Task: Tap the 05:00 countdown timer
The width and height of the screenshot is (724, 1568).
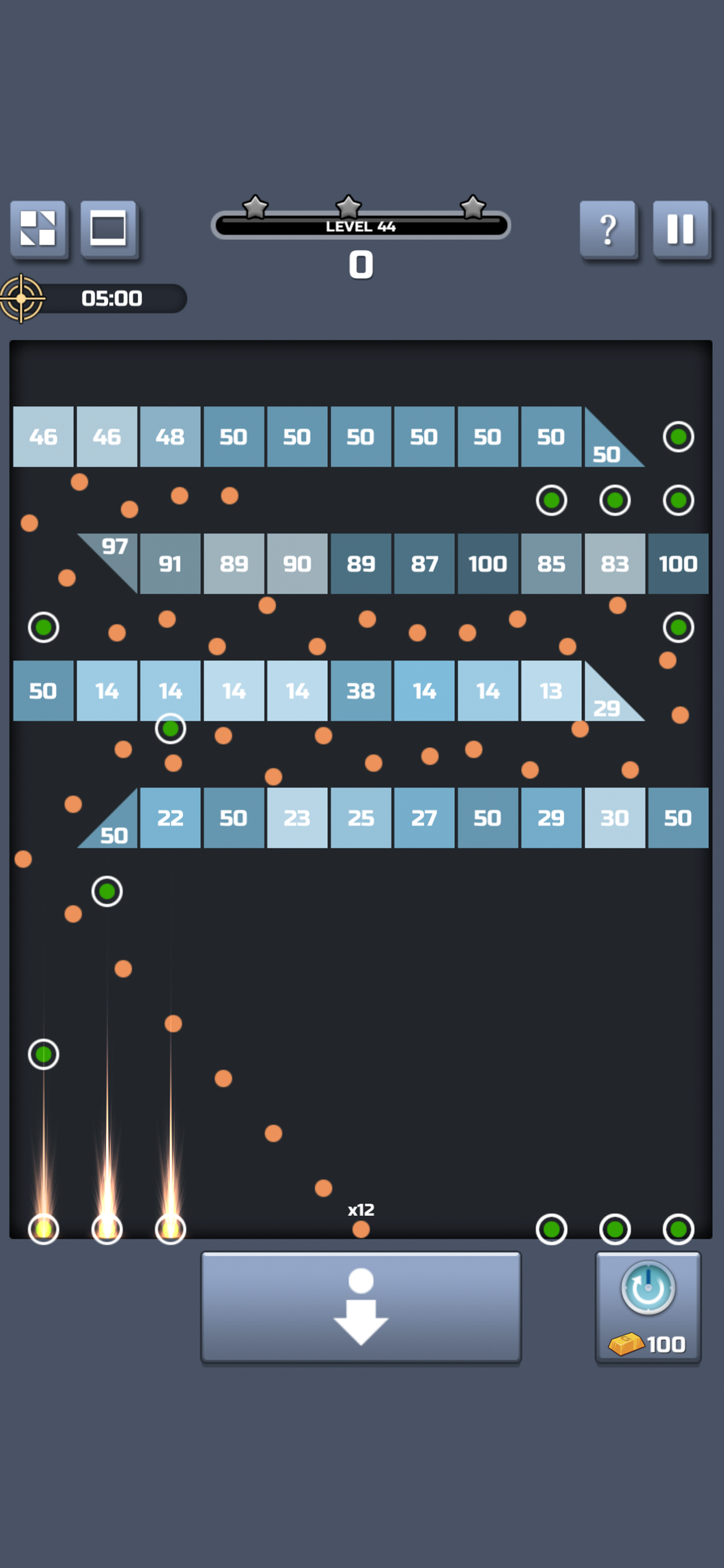Action: pyautogui.click(x=112, y=298)
